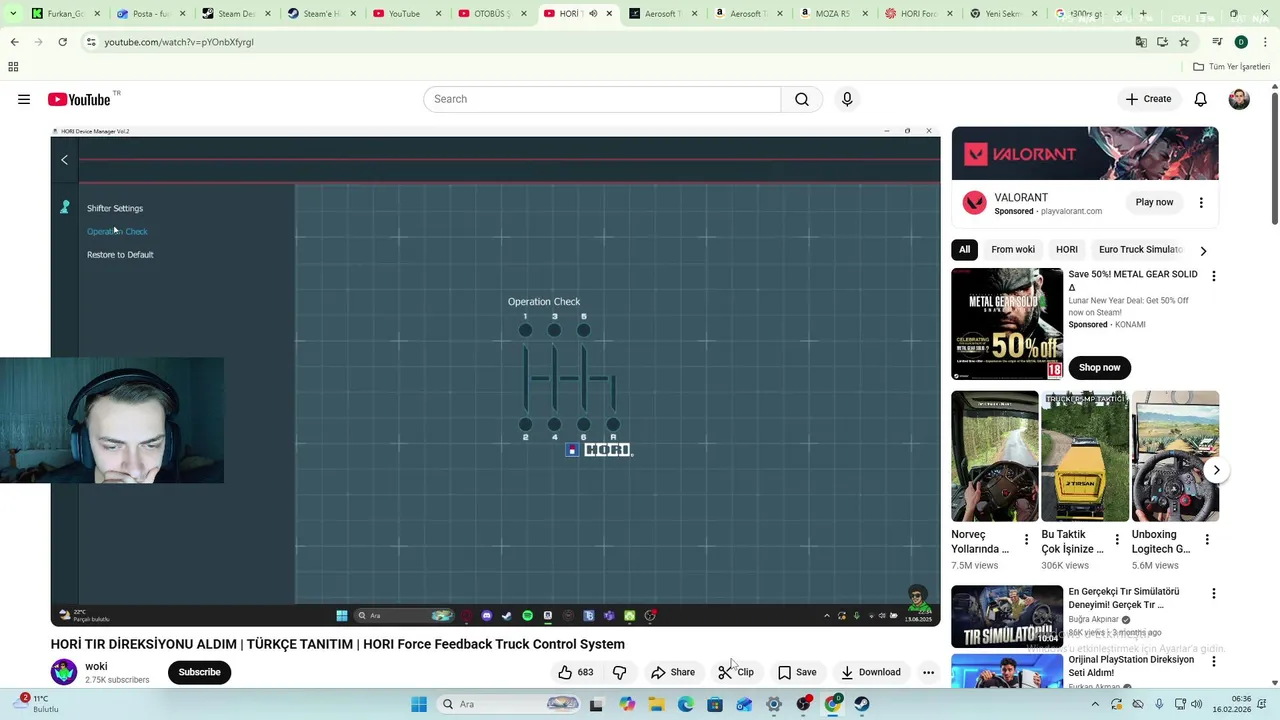This screenshot has height=720, width=1280.
Task: Click Play now on VALORANT ad
Action: point(1154,202)
